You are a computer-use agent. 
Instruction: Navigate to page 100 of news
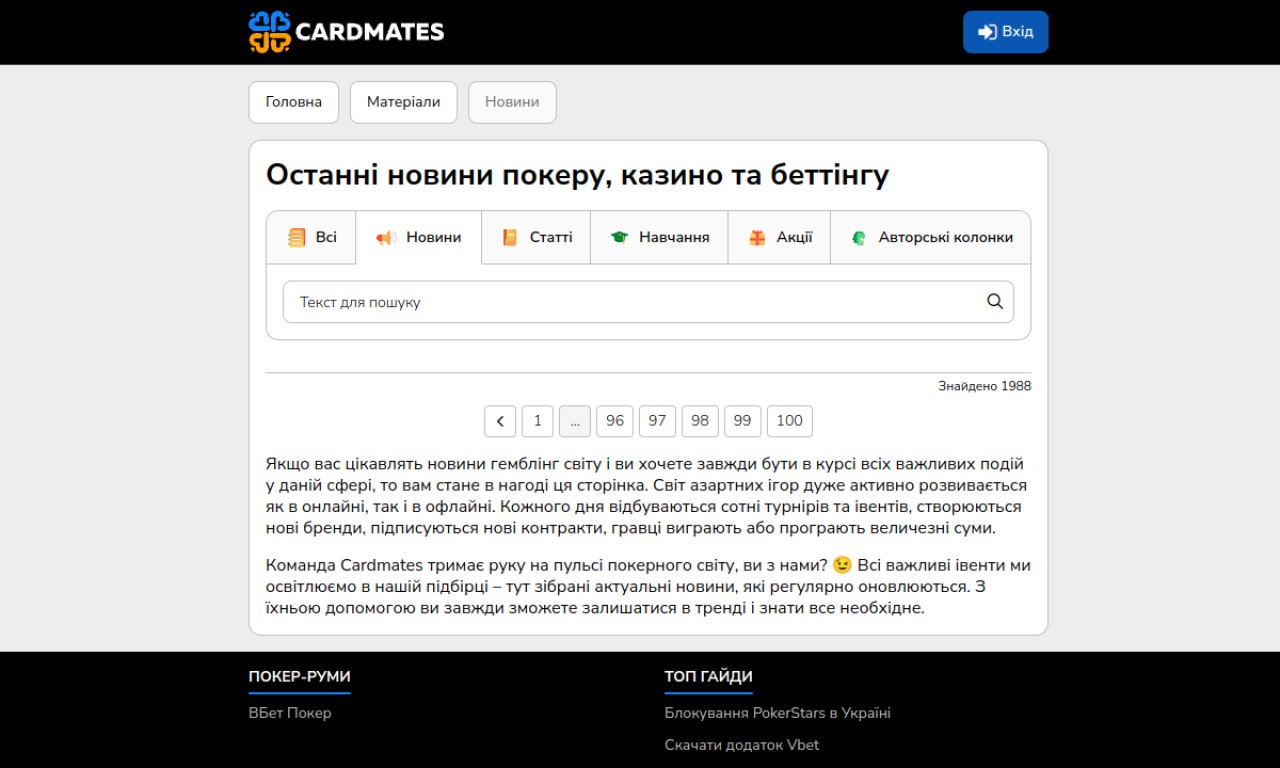click(x=789, y=421)
